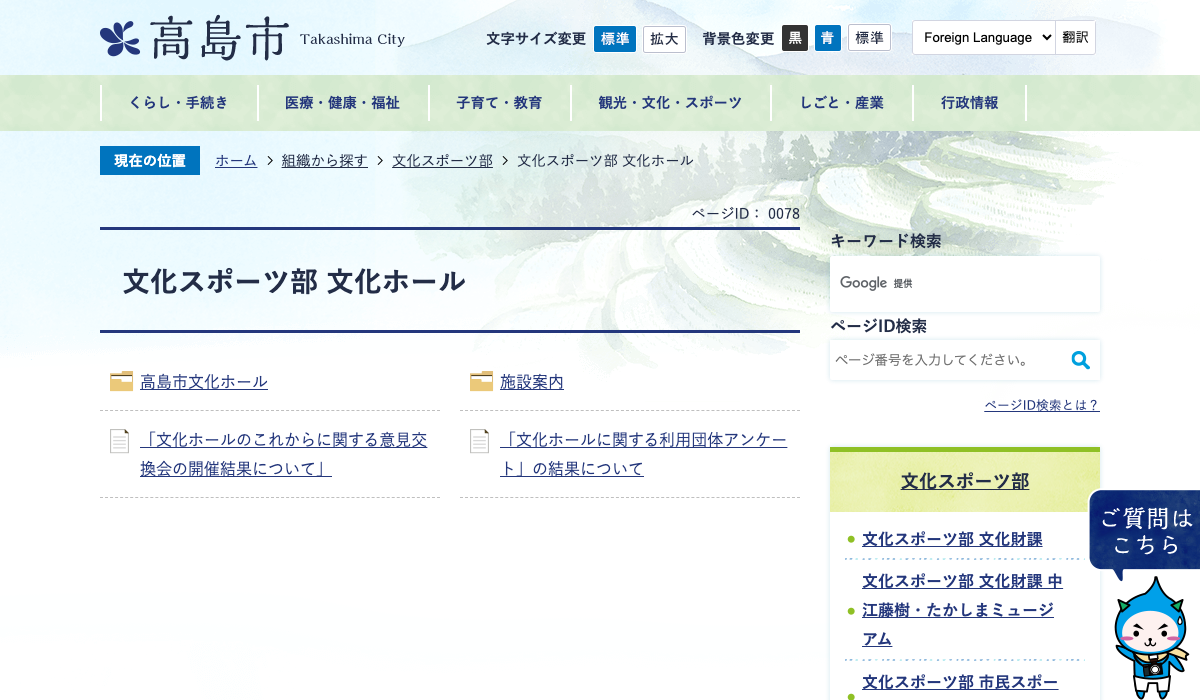The image size is (1200, 700).
Task: Open the 文化スポーツ部 breadcrumb link
Action: (442, 160)
